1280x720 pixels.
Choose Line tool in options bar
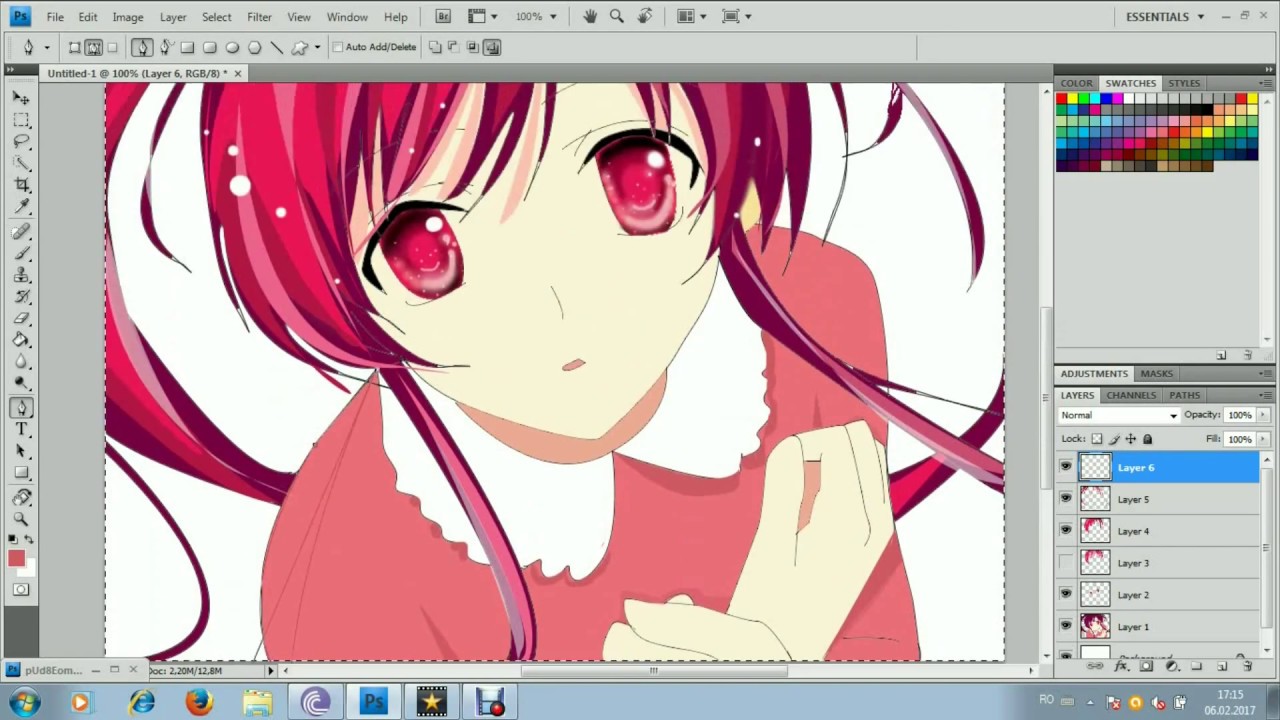(x=277, y=47)
